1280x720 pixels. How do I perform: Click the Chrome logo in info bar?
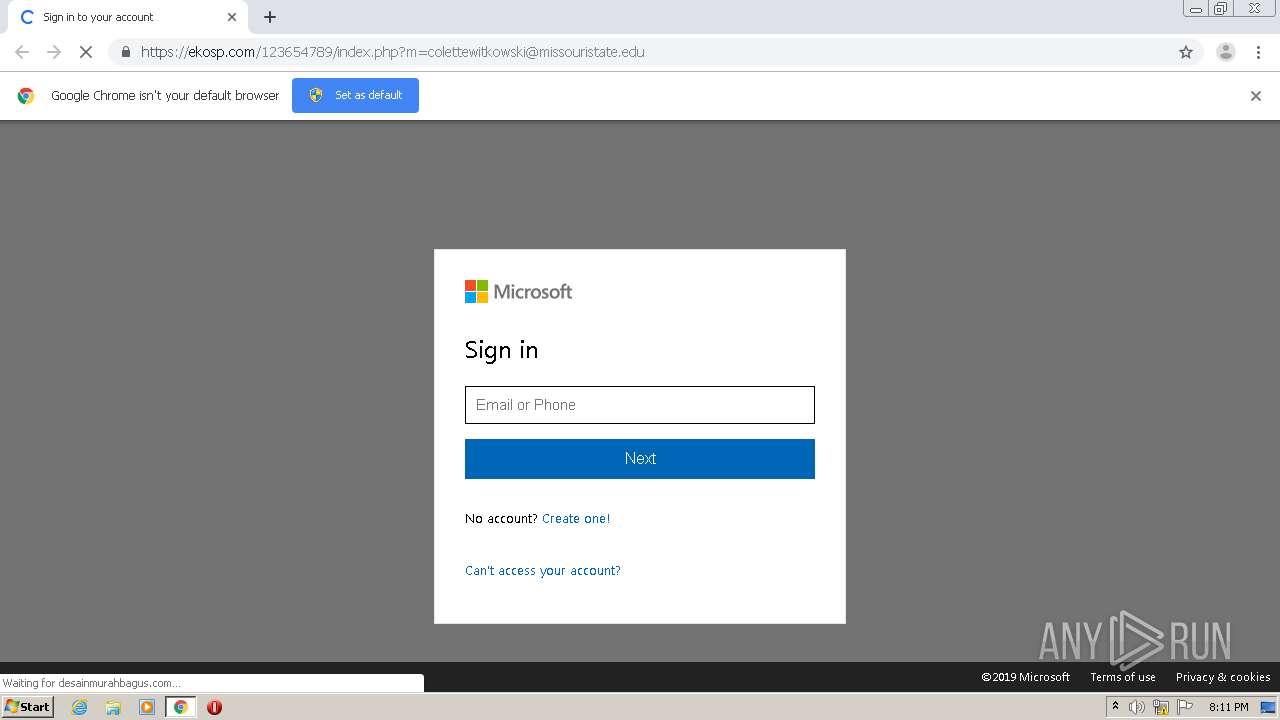pos(26,96)
